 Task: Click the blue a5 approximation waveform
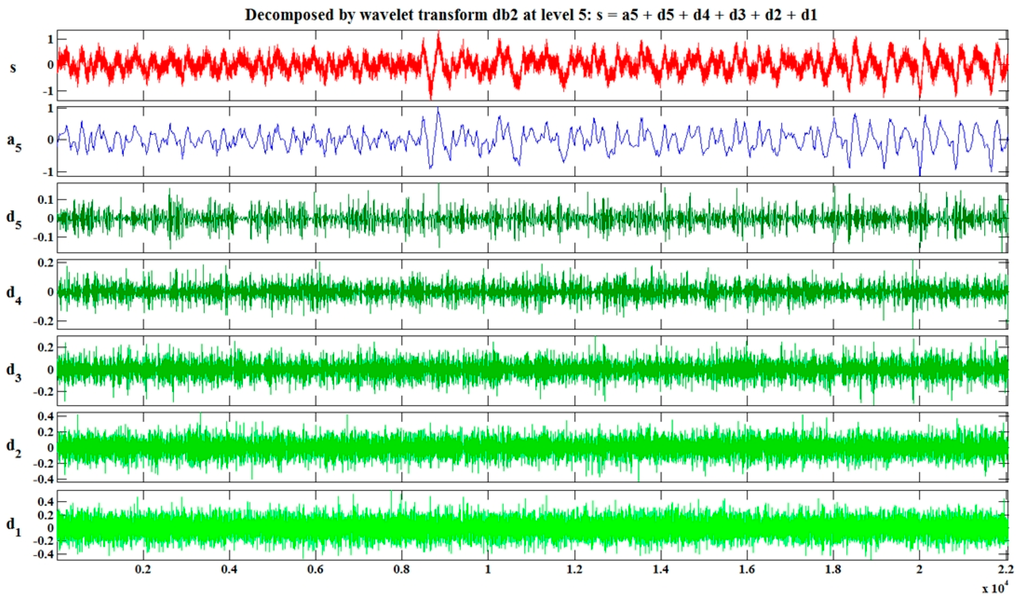(532, 141)
